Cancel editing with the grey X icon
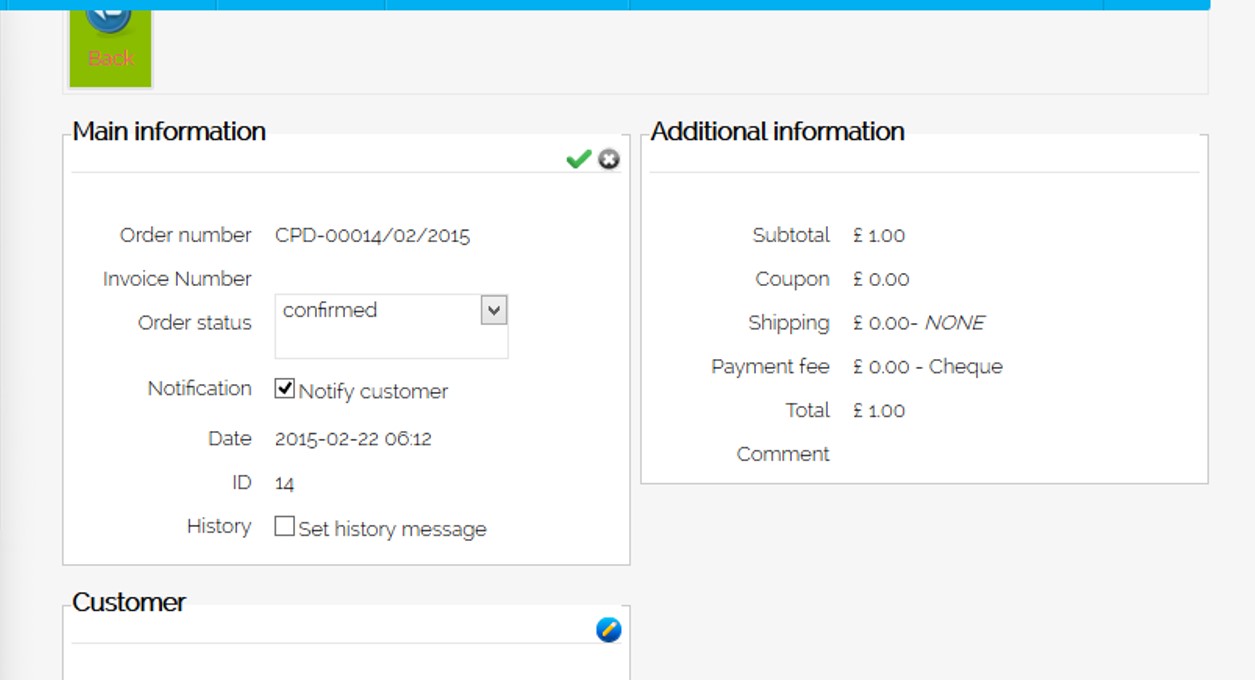The image size is (1255, 680). pos(609,159)
